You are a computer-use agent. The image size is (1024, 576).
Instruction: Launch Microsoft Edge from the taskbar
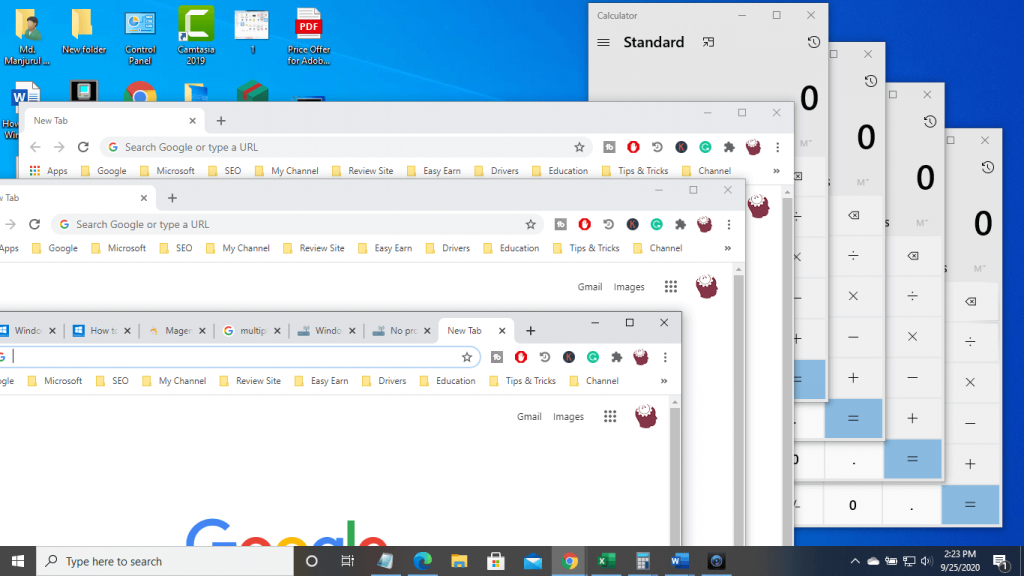pyautogui.click(x=423, y=561)
